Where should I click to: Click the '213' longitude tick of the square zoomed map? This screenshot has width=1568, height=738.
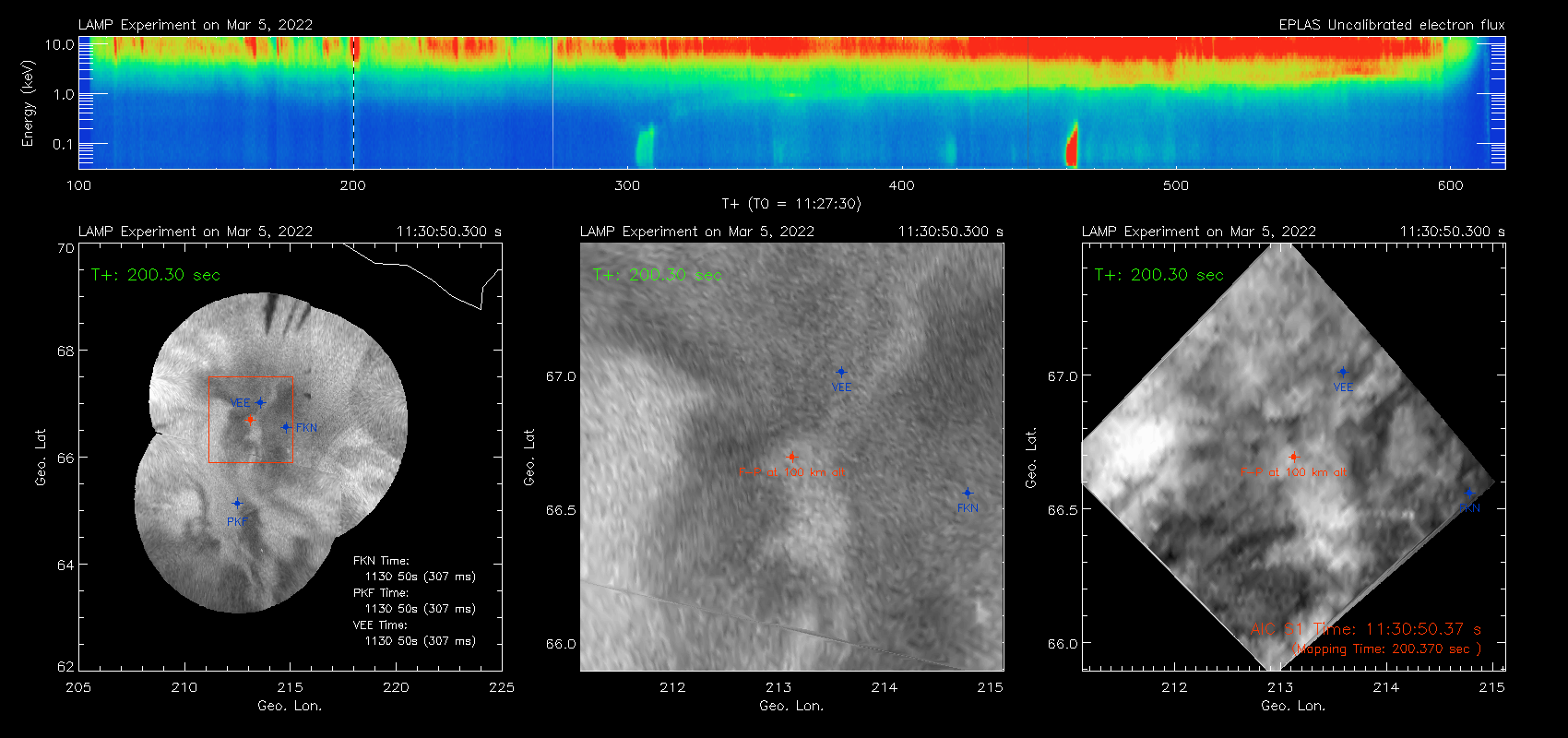pyautogui.click(x=778, y=687)
